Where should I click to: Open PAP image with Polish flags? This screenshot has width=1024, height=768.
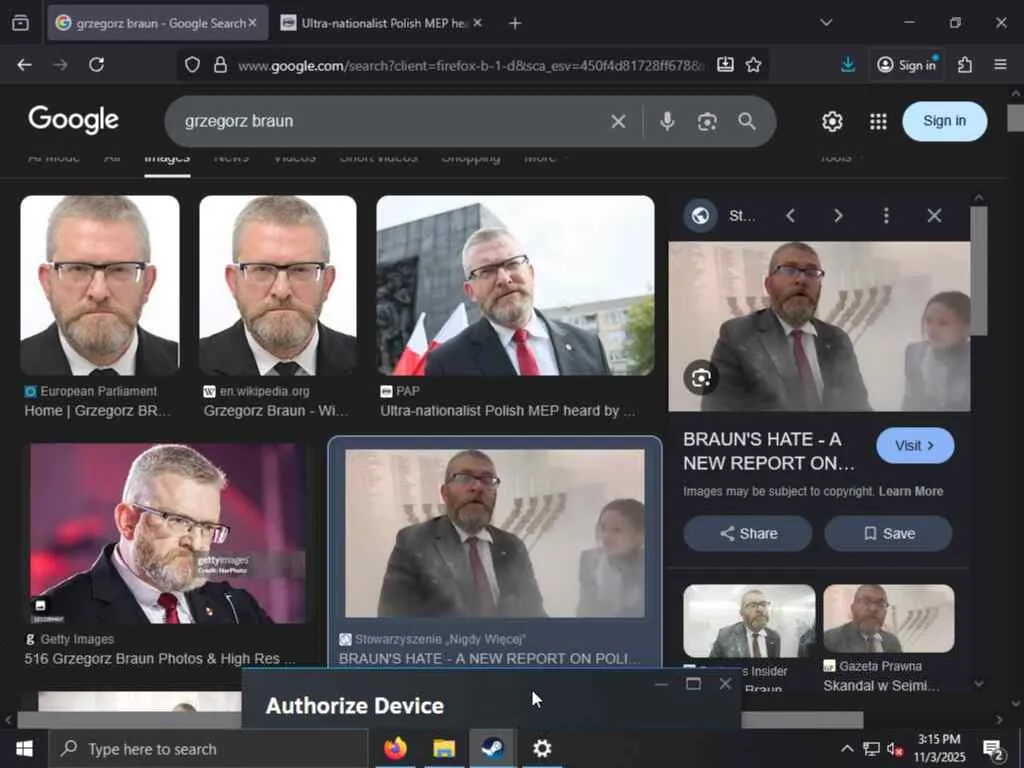pyautogui.click(x=515, y=285)
